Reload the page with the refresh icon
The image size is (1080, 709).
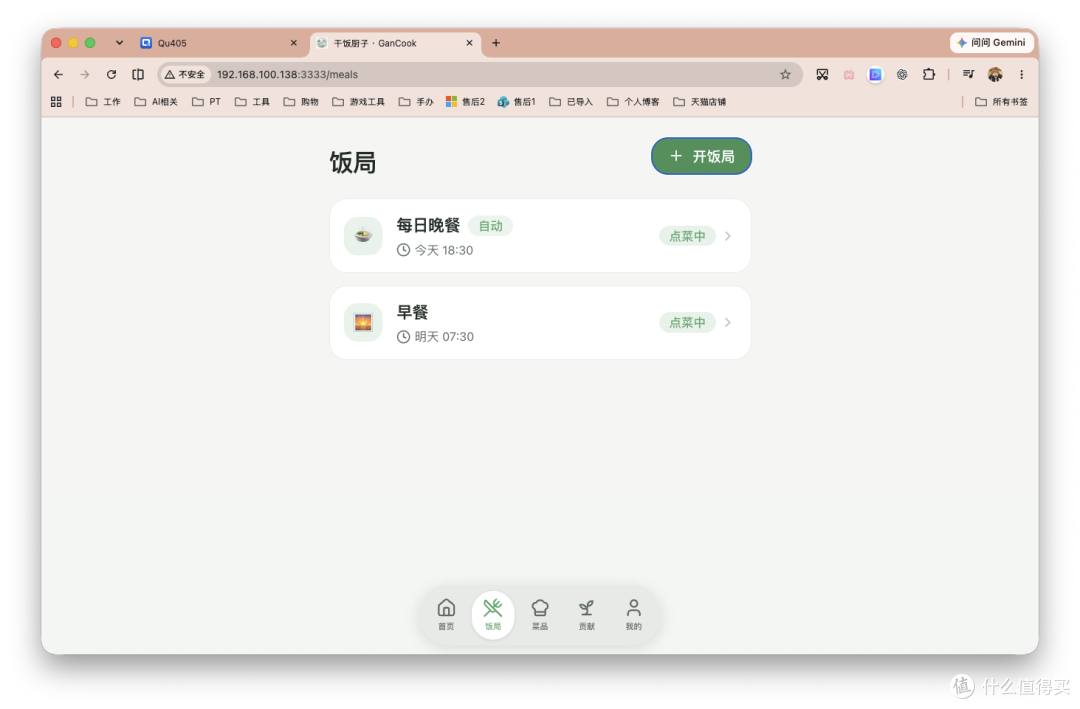coord(111,74)
